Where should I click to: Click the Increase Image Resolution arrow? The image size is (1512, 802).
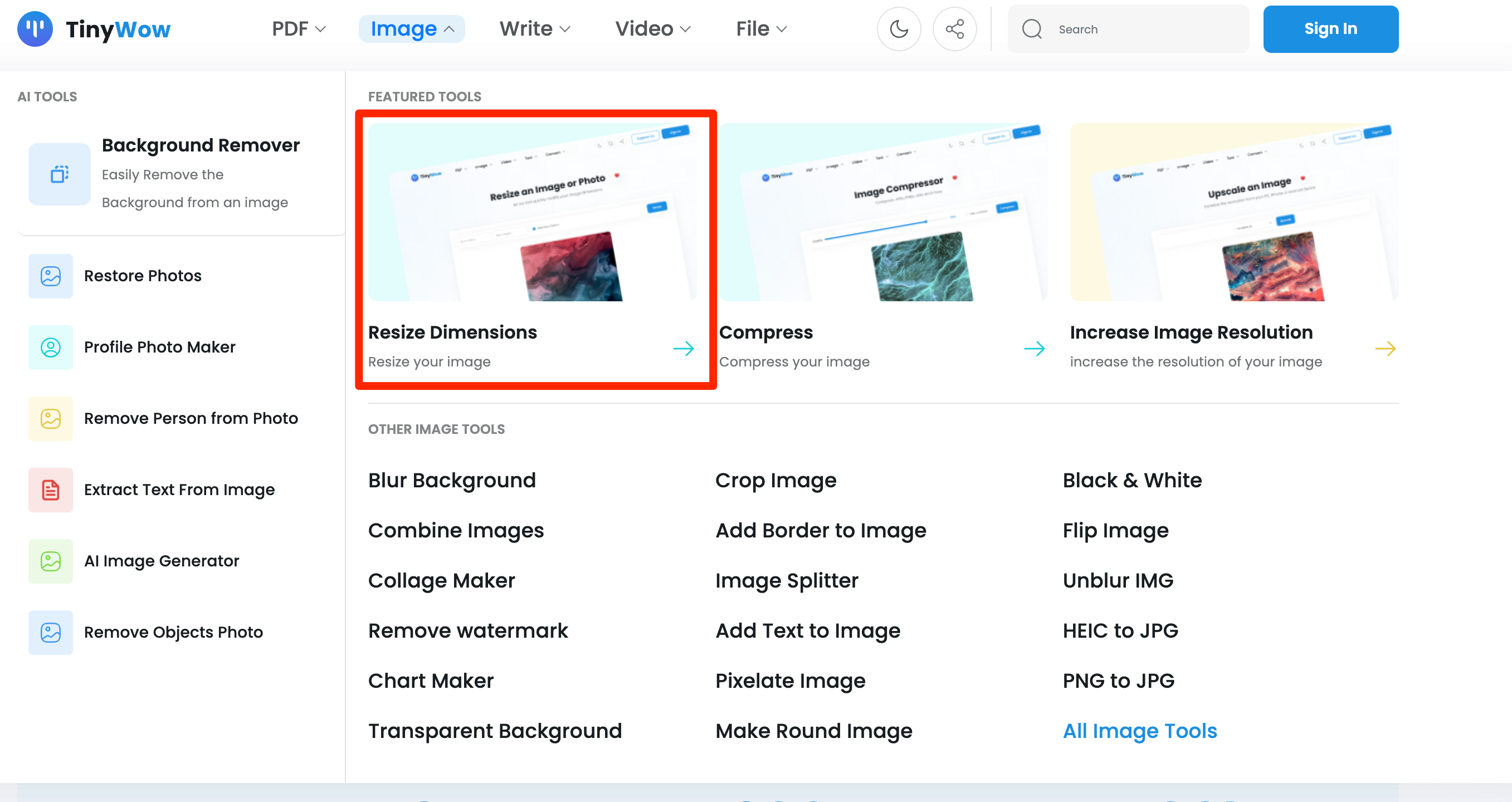[x=1384, y=349]
